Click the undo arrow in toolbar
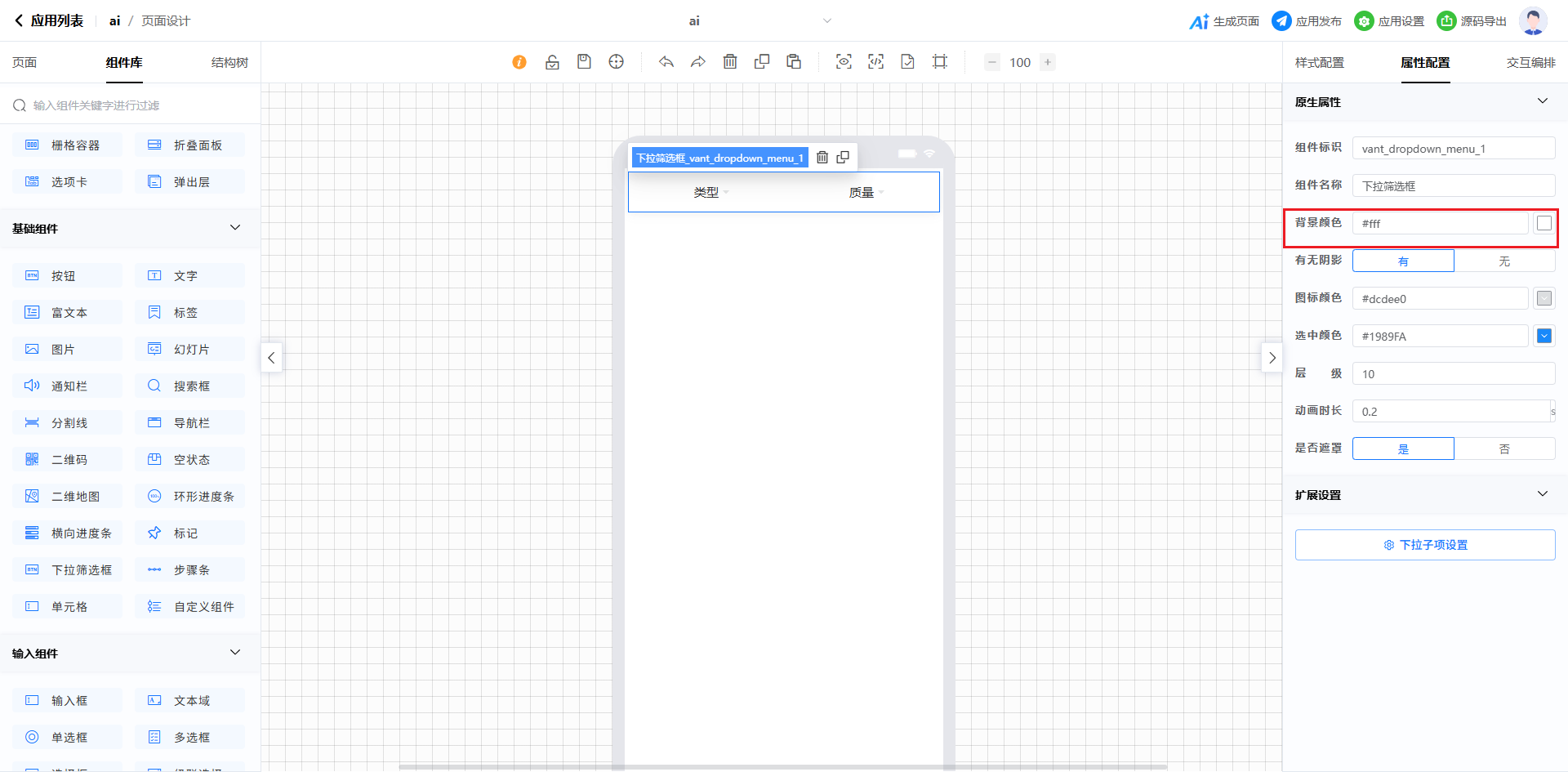The height and width of the screenshot is (772, 1568). point(666,62)
